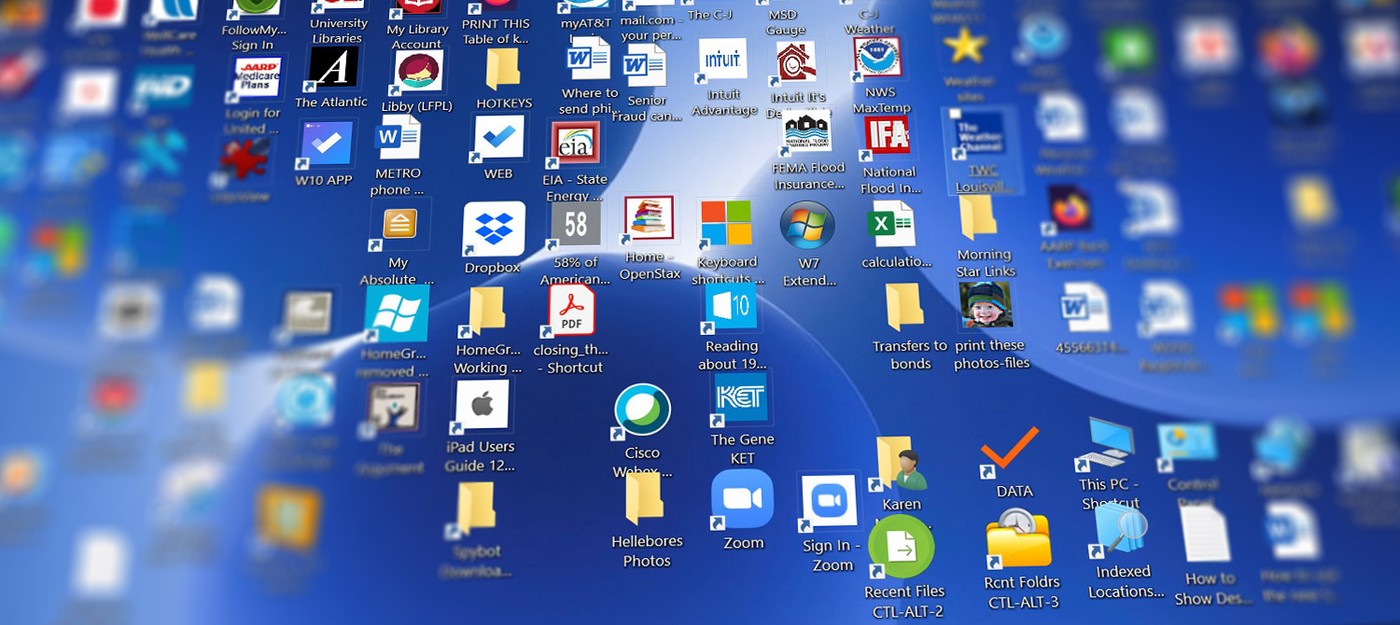Select the WEB checkmark shortcut

pyautogui.click(x=499, y=139)
